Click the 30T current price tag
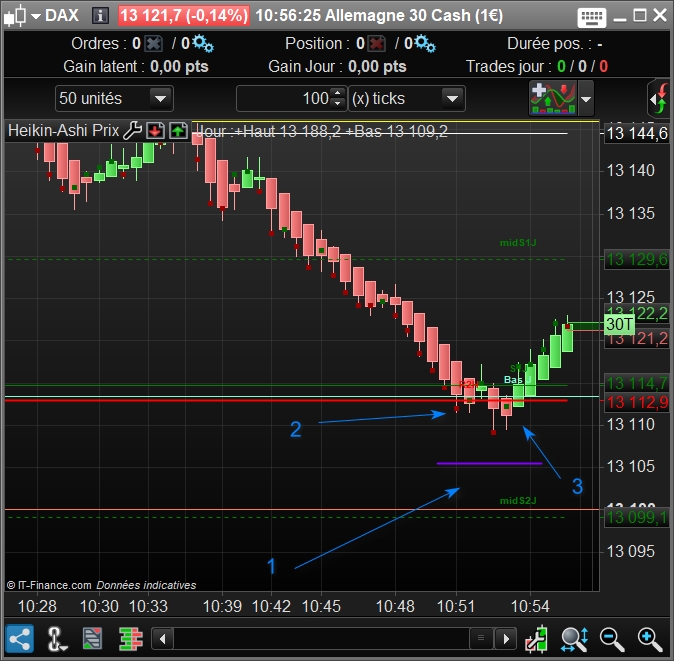This screenshot has width=674, height=661. click(619, 324)
